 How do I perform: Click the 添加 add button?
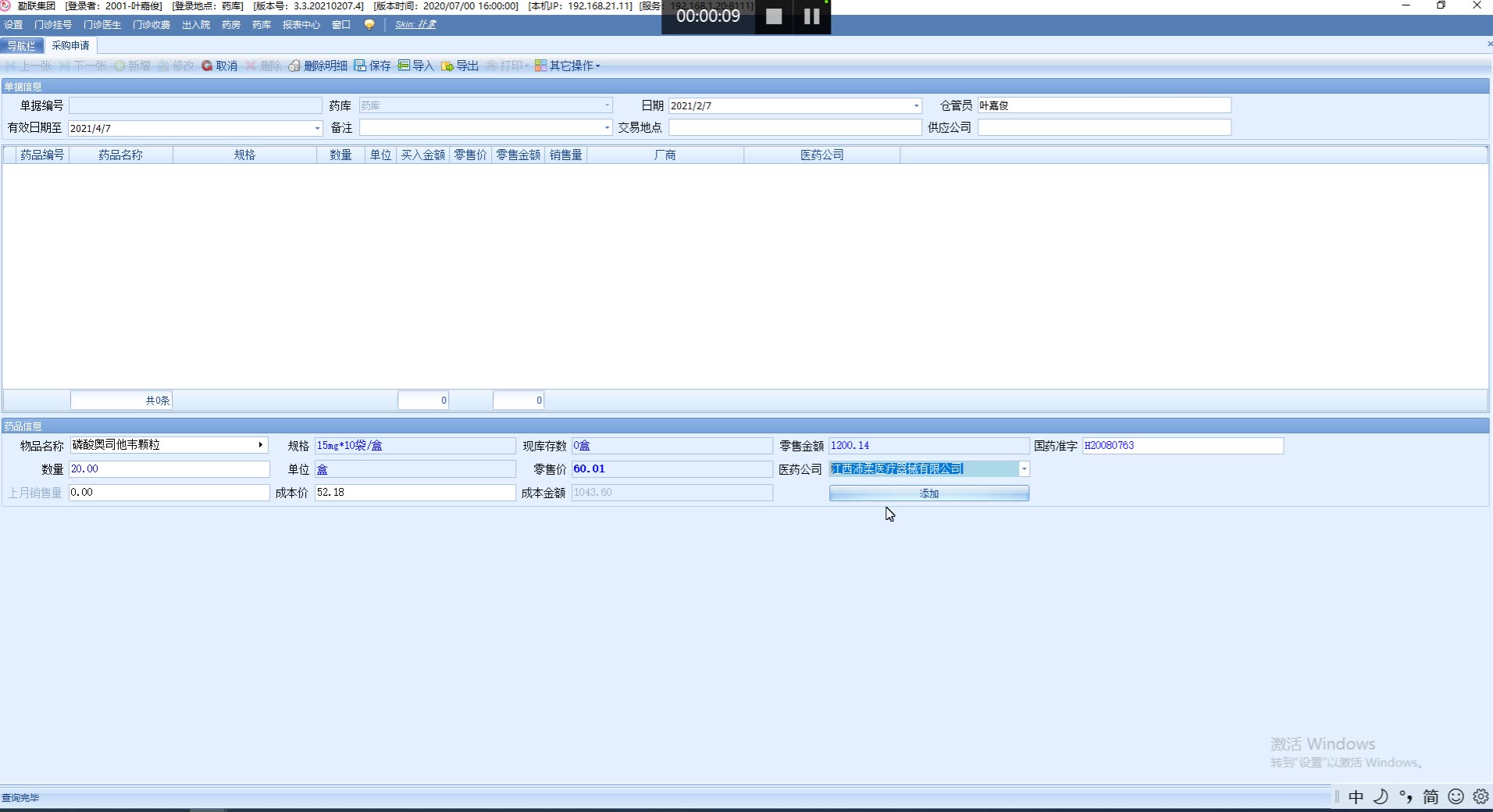tap(929, 493)
